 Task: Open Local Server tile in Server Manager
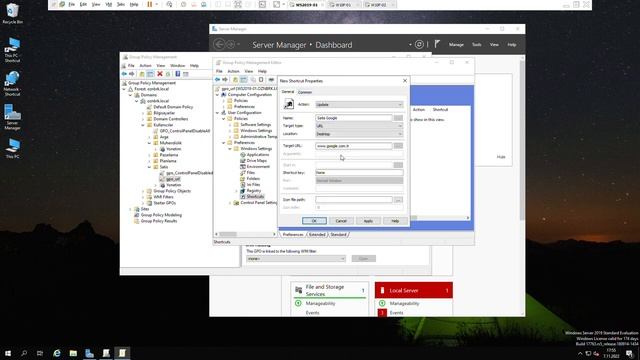pyautogui.click(x=413, y=290)
